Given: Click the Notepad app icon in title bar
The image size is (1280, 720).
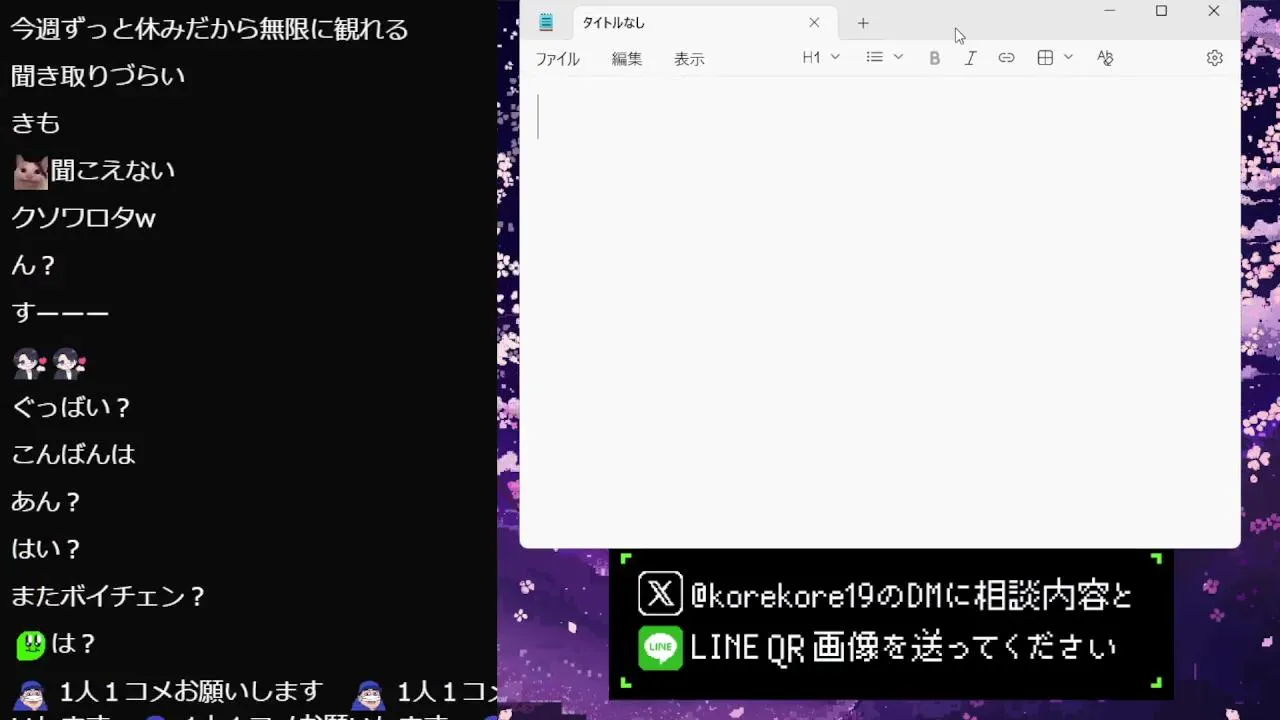Looking at the screenshot, I should [x=546, y=23].
